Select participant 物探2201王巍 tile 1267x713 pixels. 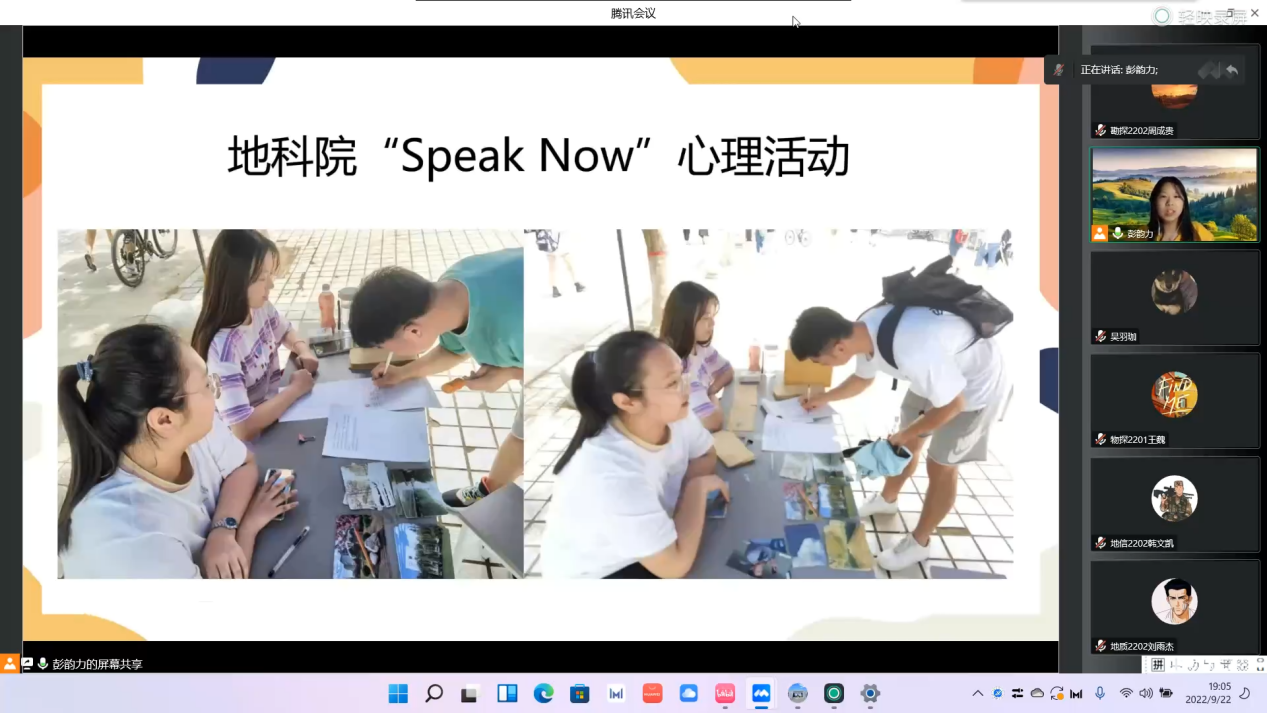[x=1174, y=400]
